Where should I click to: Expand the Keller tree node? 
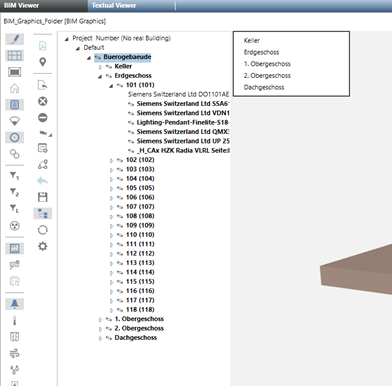tap(100, 67)
